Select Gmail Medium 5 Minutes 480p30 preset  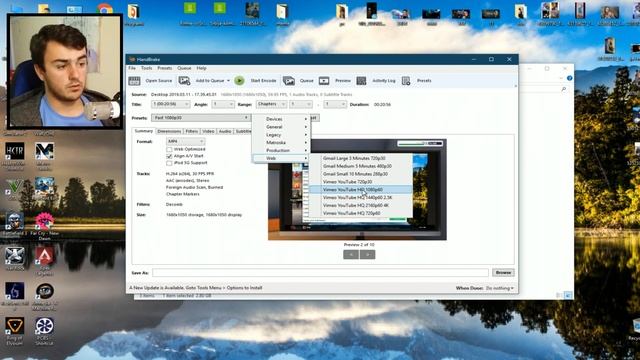[x=361, y=166]
